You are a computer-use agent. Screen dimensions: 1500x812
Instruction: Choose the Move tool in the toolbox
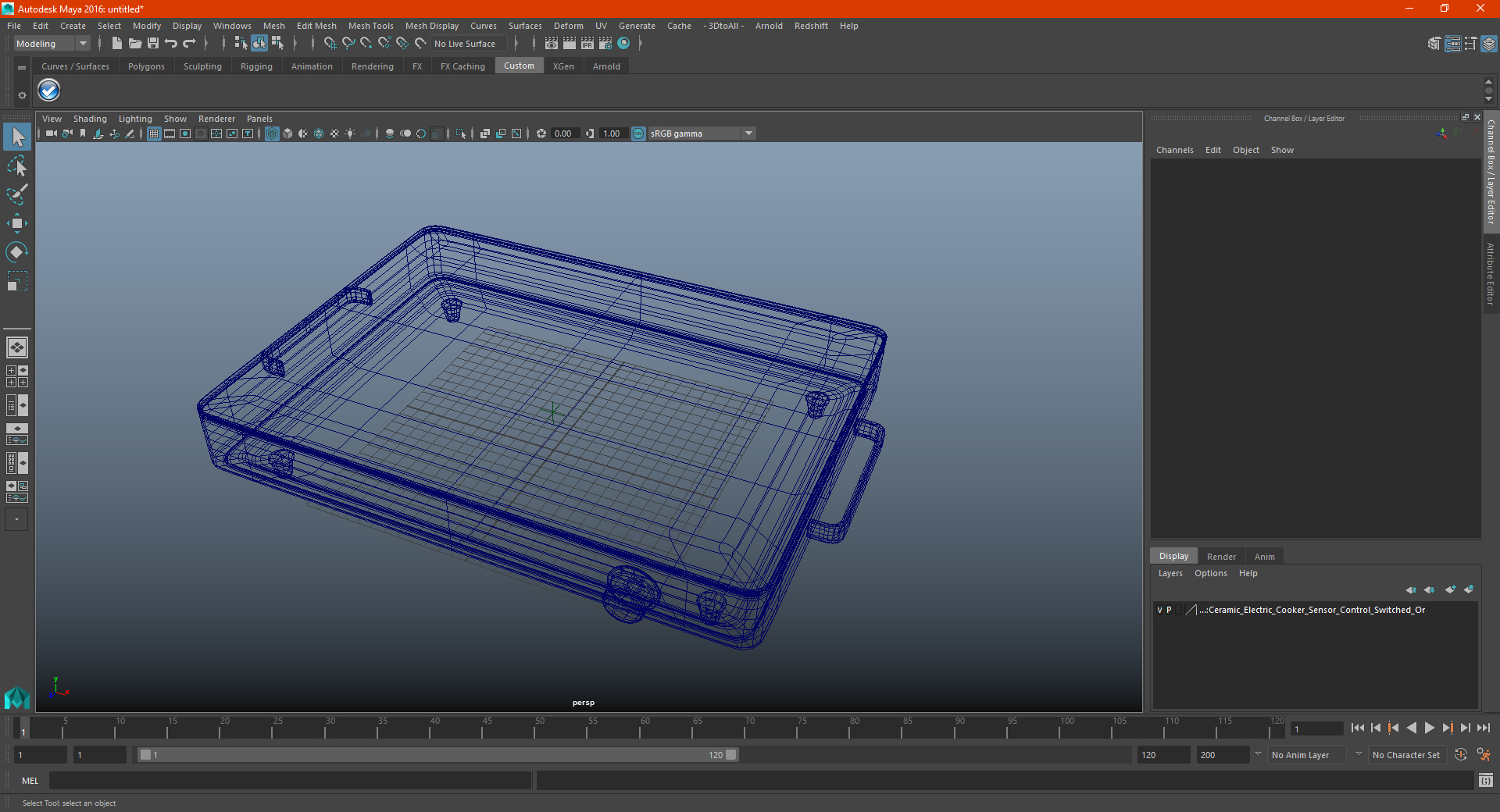(17, 223)
